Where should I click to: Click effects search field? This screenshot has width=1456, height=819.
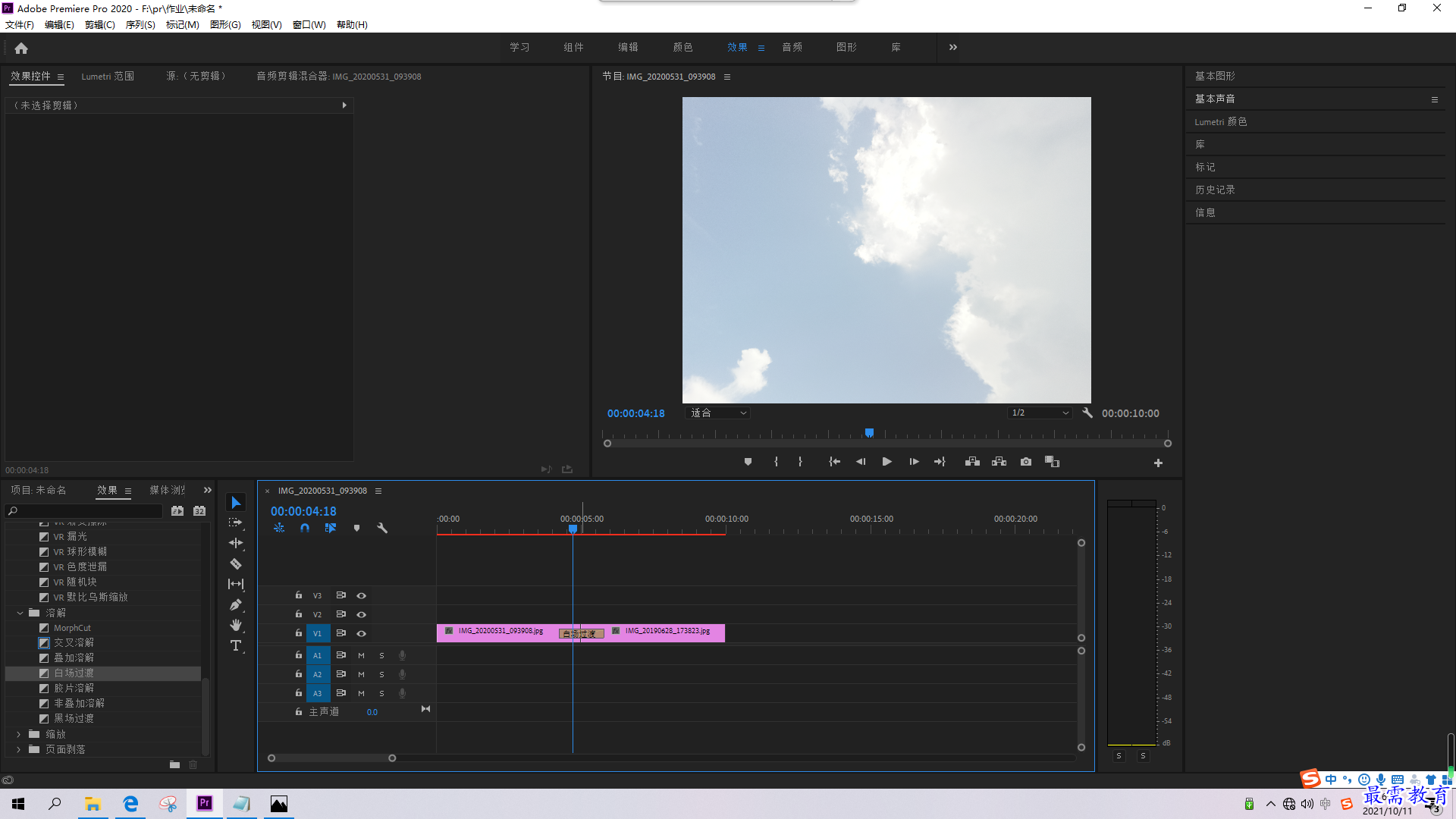tap(85, 511)
